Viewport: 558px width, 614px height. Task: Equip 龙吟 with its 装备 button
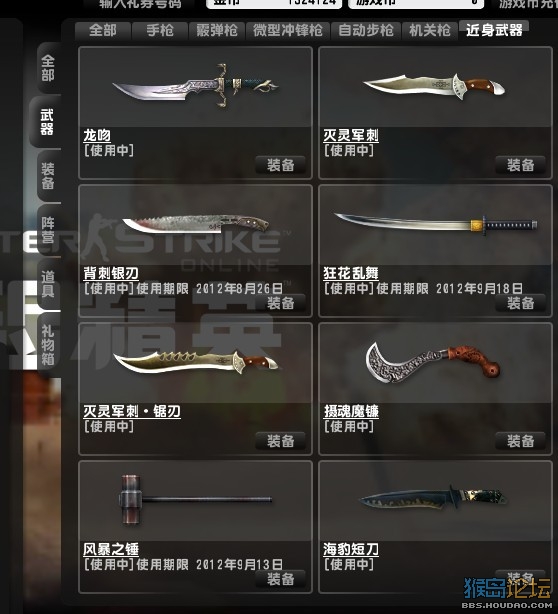pos(280,165)
